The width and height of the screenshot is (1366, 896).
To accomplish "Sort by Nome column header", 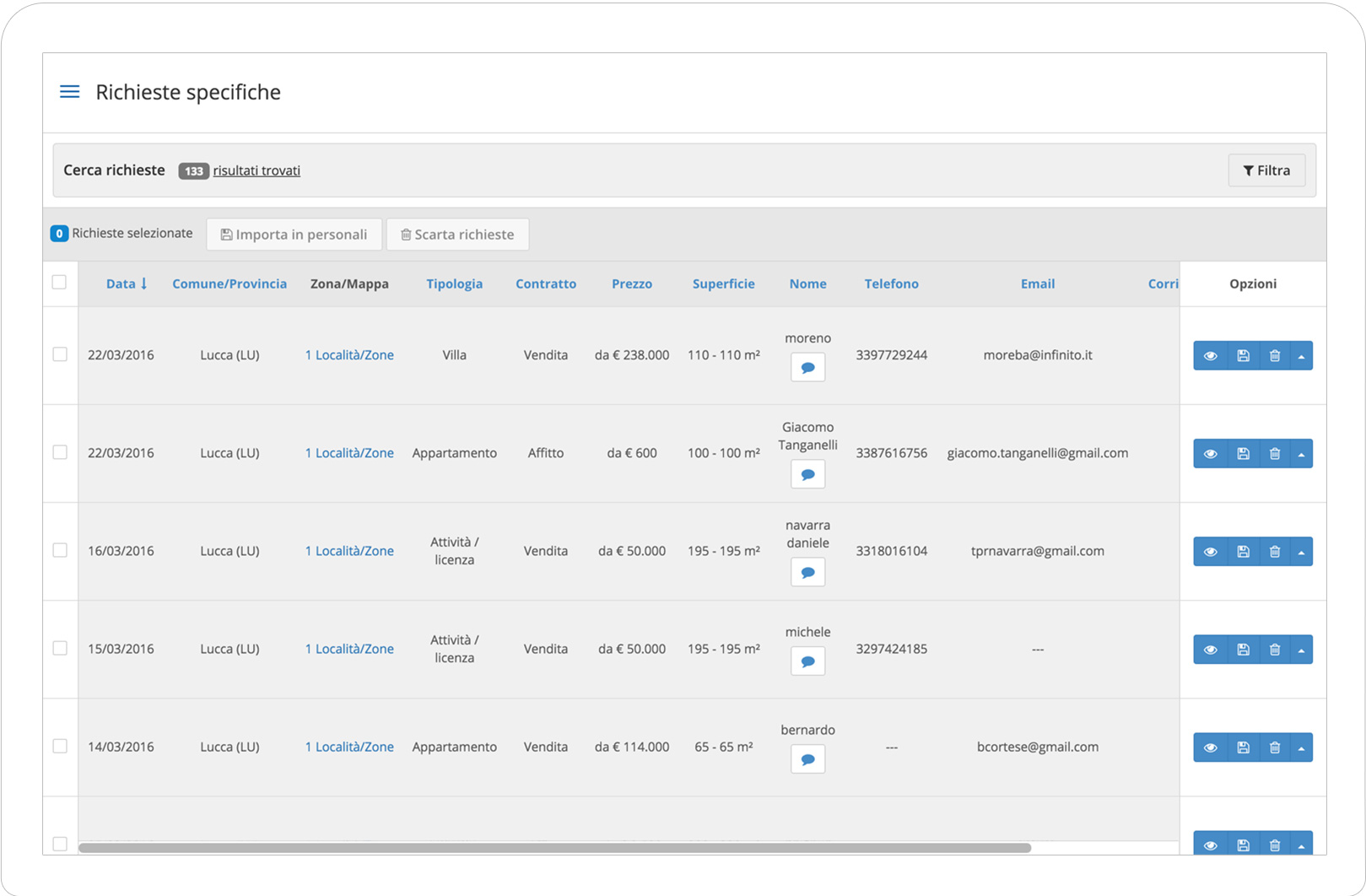I will pos(807,283).
